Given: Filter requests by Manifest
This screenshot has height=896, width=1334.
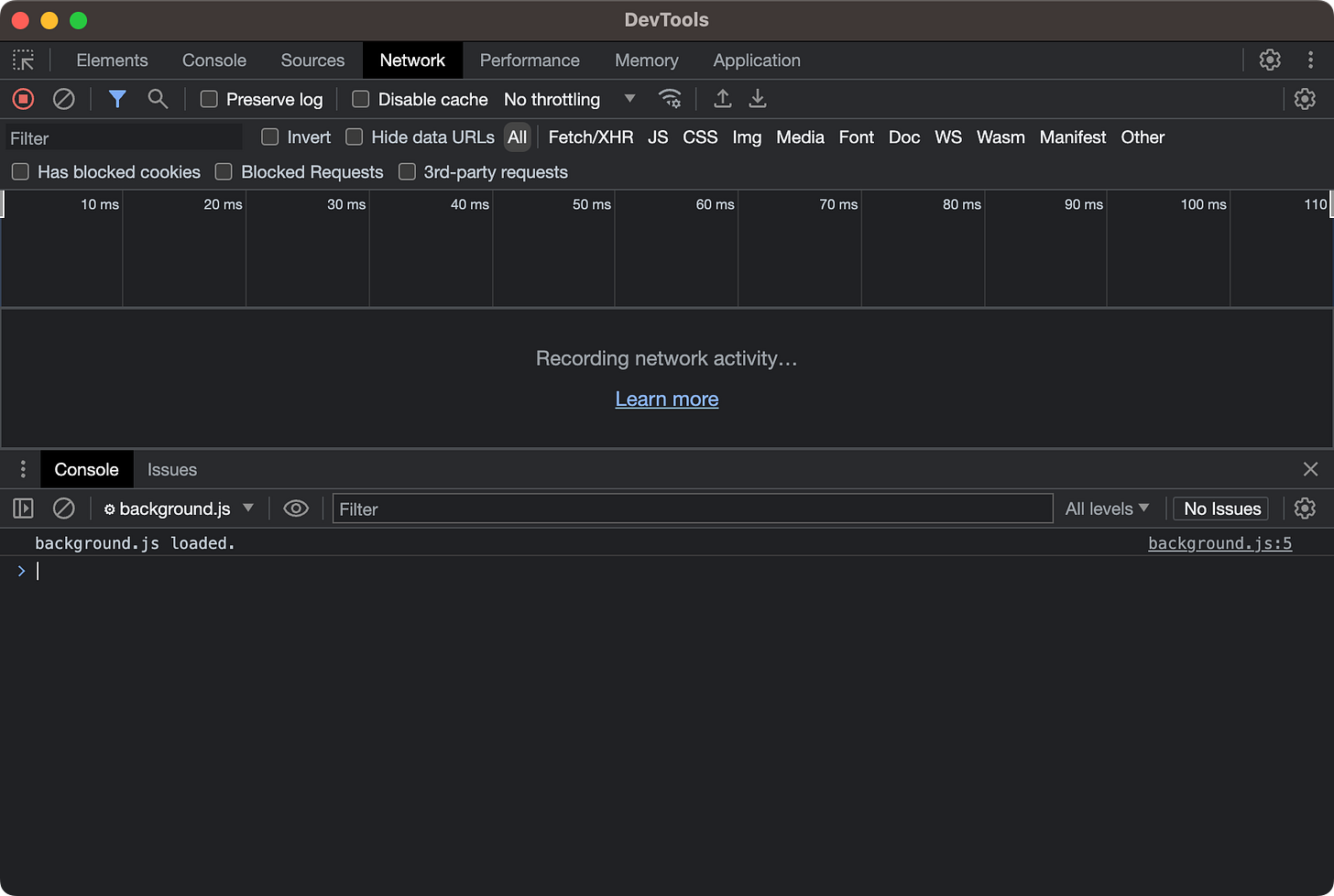Looking at the screenshot, I should tap(1073, 137).
